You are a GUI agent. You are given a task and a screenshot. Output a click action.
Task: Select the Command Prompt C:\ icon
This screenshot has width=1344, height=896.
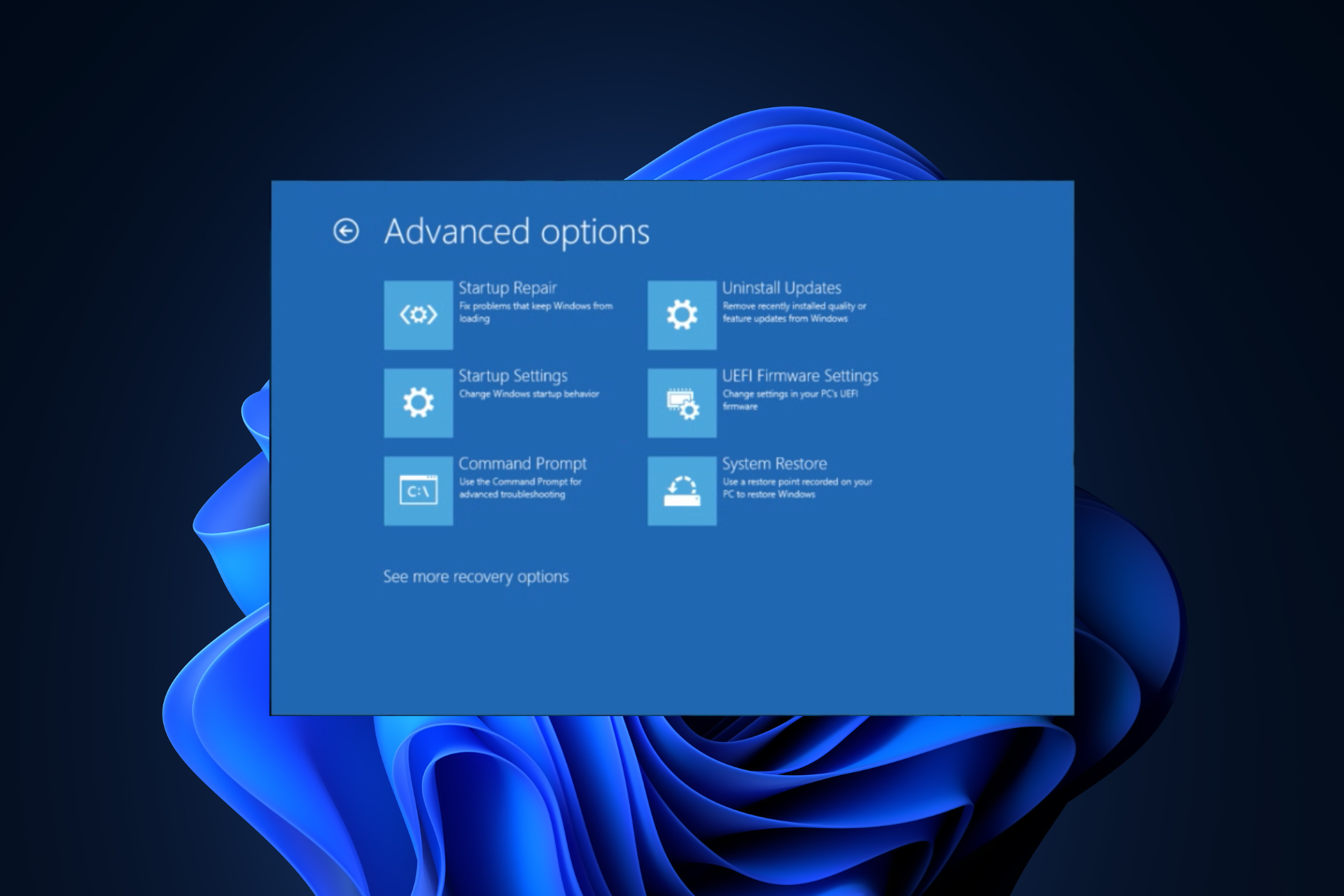418,490
